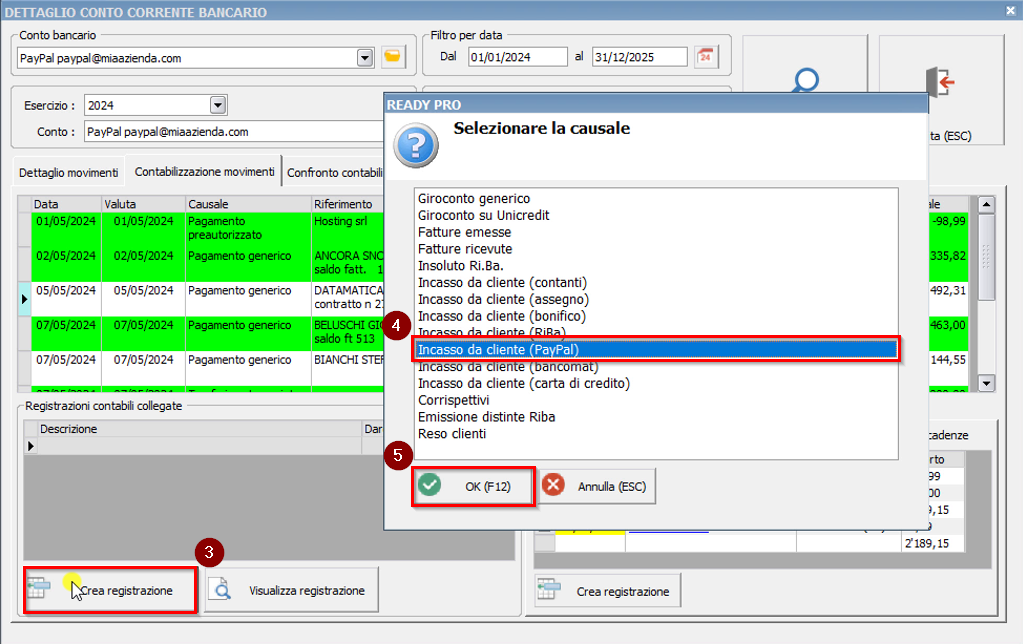Viewport: 1023px width, 644px height.
Task: Click the Valuta column header
Action: pyautogui.click(x=144, y=204)
